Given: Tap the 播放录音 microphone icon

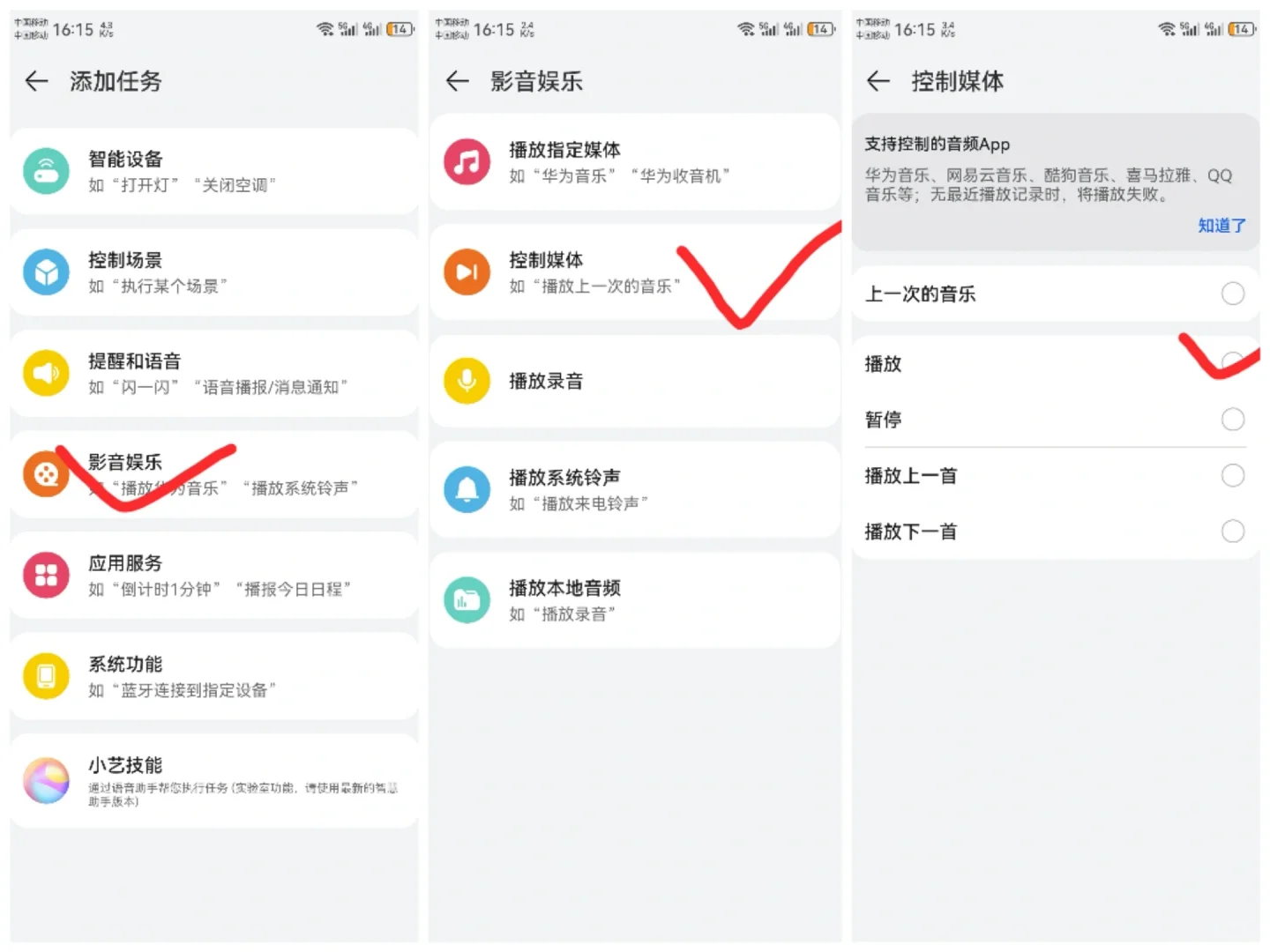Looking at the screenshot, I should [x=467, y=380].
